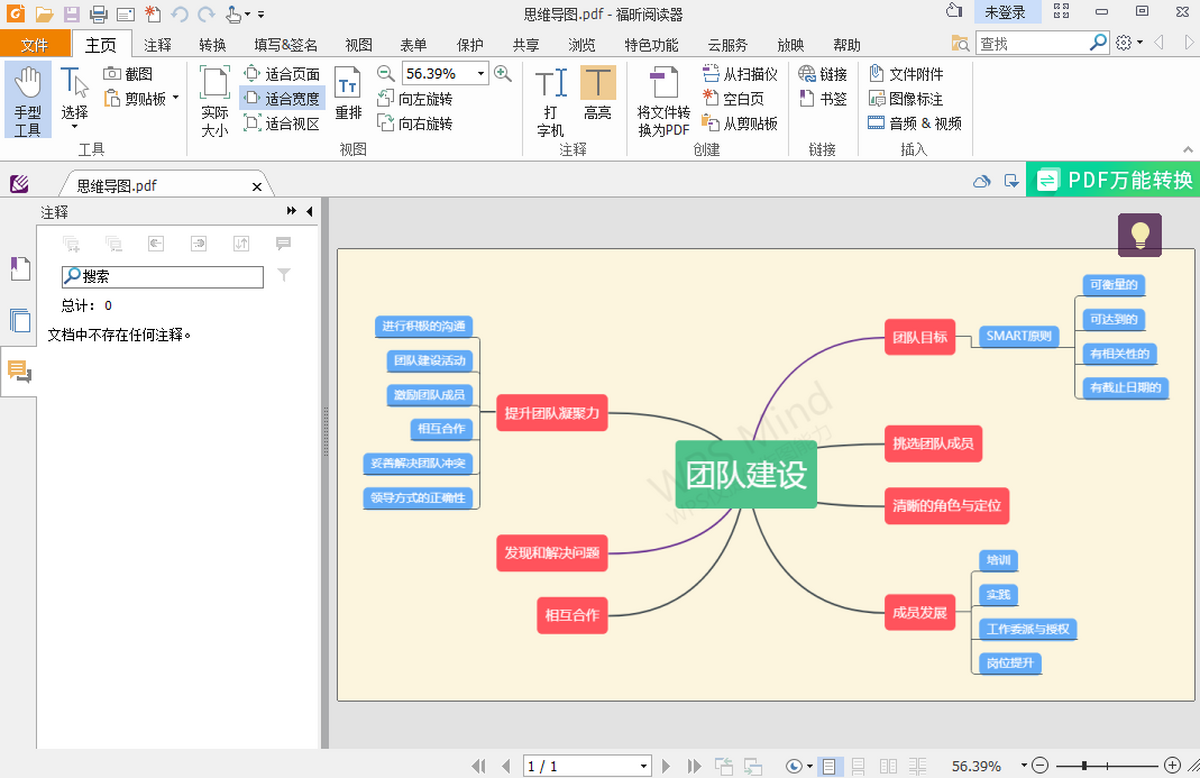The width and height of the screenshot is (1200, 778).
Task: Select the Hand tool (手型工具)
Action: coord(28,102)
